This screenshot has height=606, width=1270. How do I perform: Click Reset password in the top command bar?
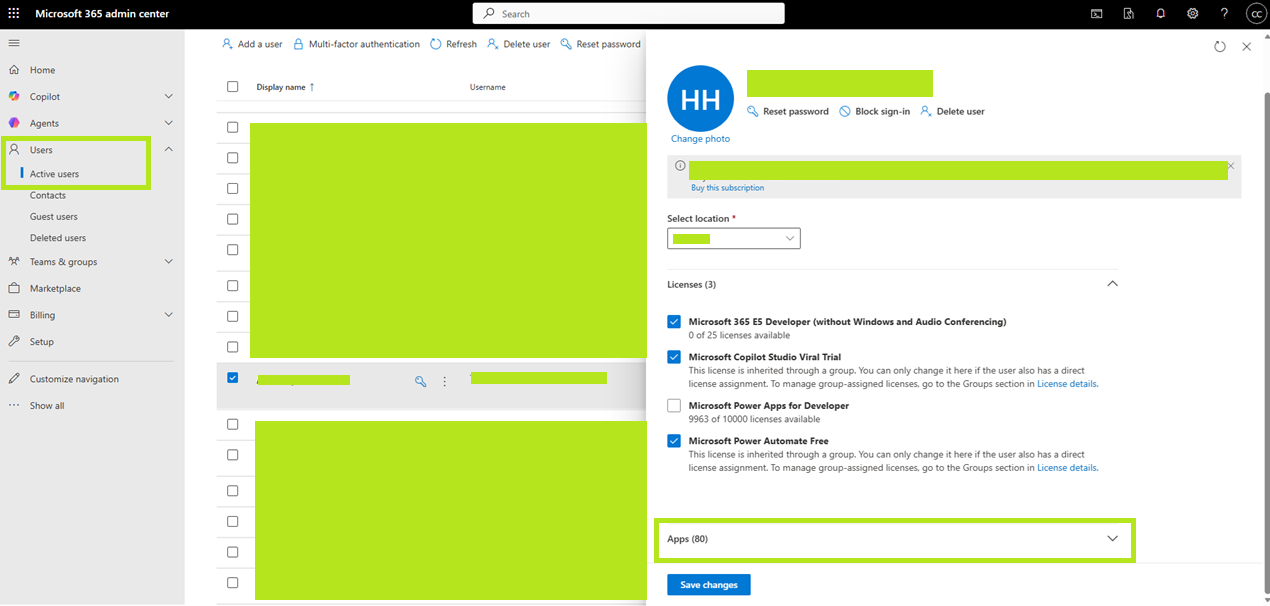(x=600, y=44)
